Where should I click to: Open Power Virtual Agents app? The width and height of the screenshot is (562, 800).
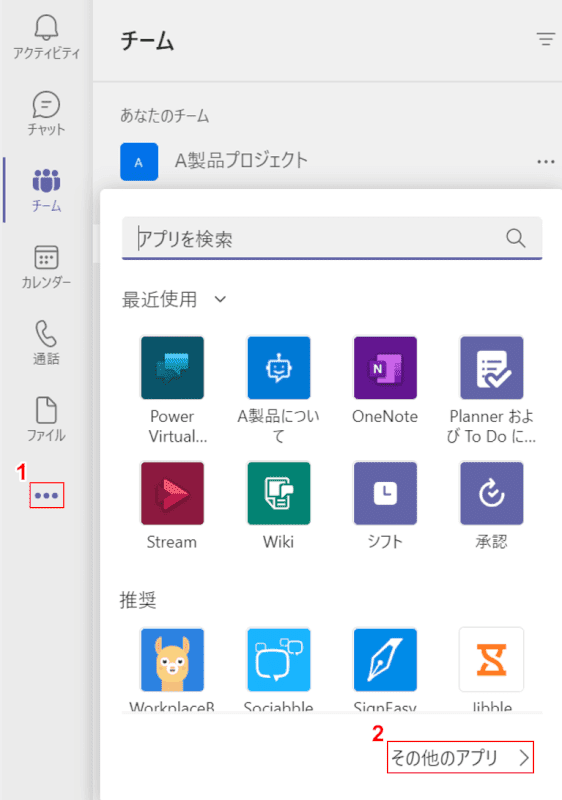tap(172, 367)
